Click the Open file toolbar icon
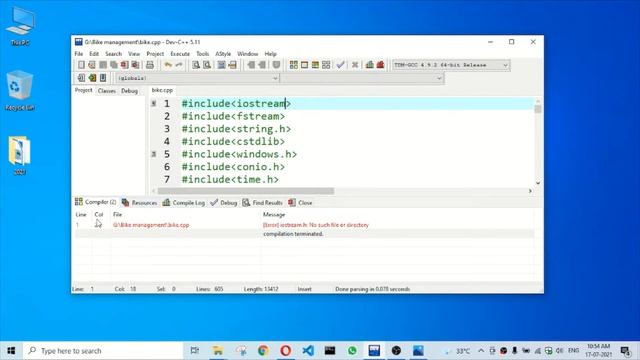Image resolution: width=640 pixels, height=360 pixels. 92,65
